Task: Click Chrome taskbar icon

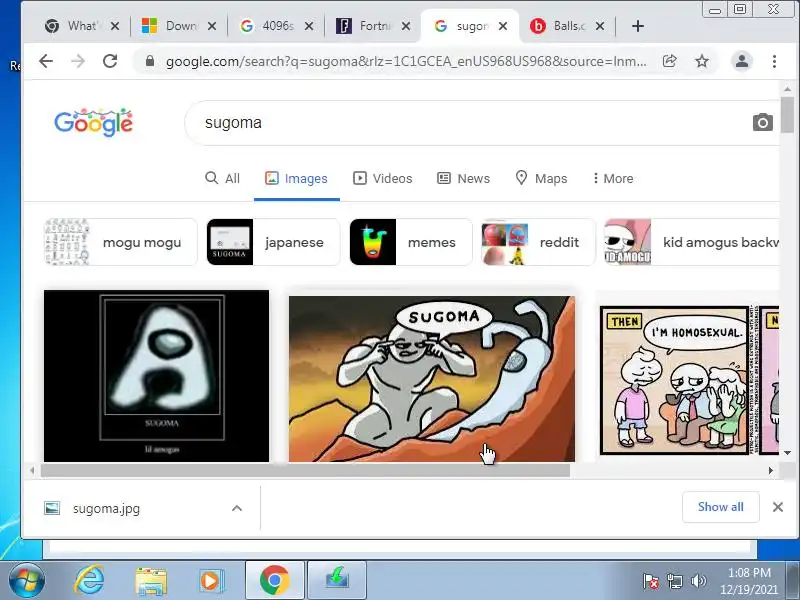Action: (274, 580)
